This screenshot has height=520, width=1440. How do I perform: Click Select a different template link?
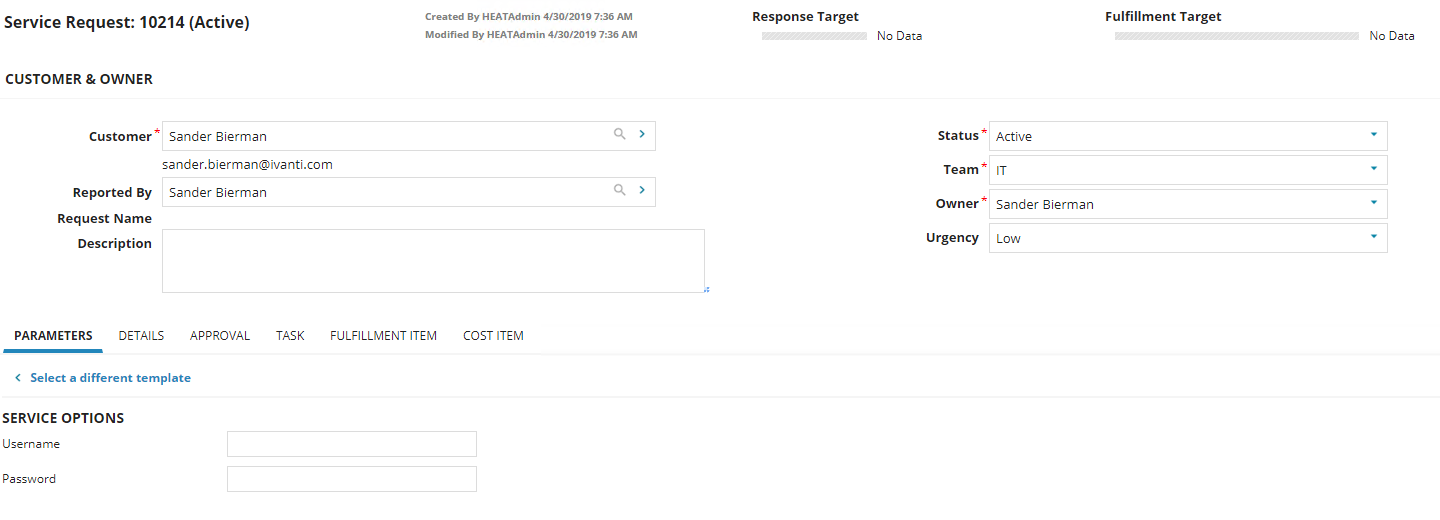[110, 378]
